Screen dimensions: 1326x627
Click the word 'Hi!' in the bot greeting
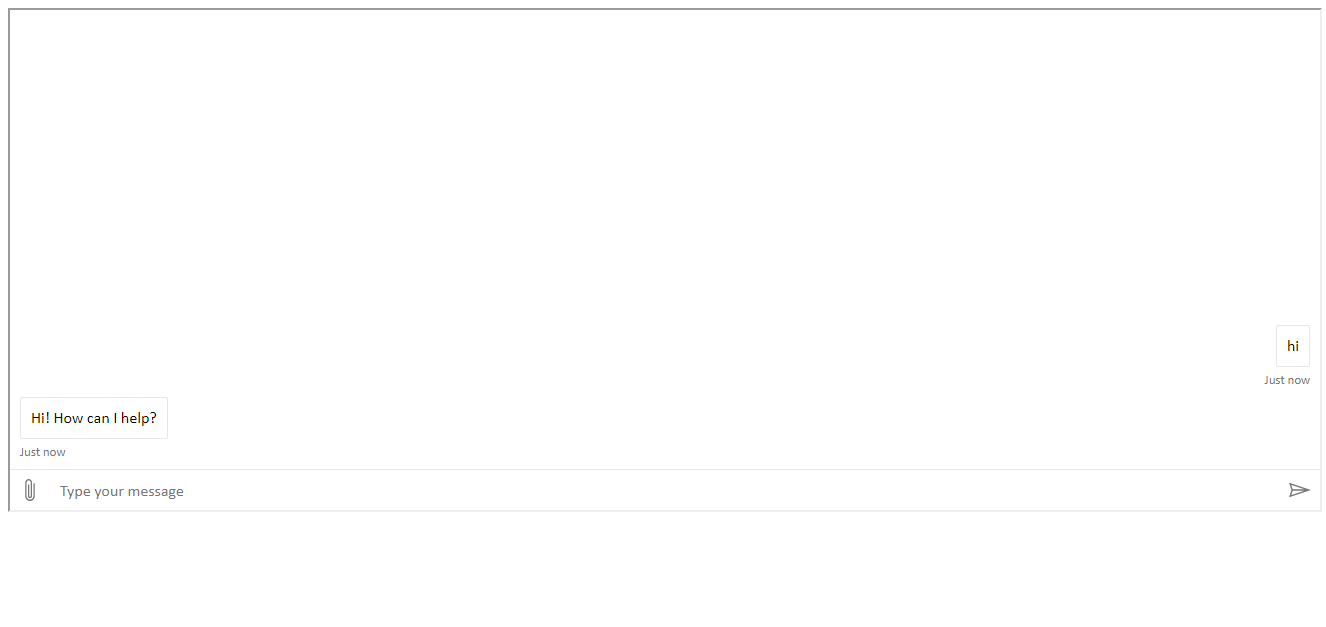(x=40, y=418)
